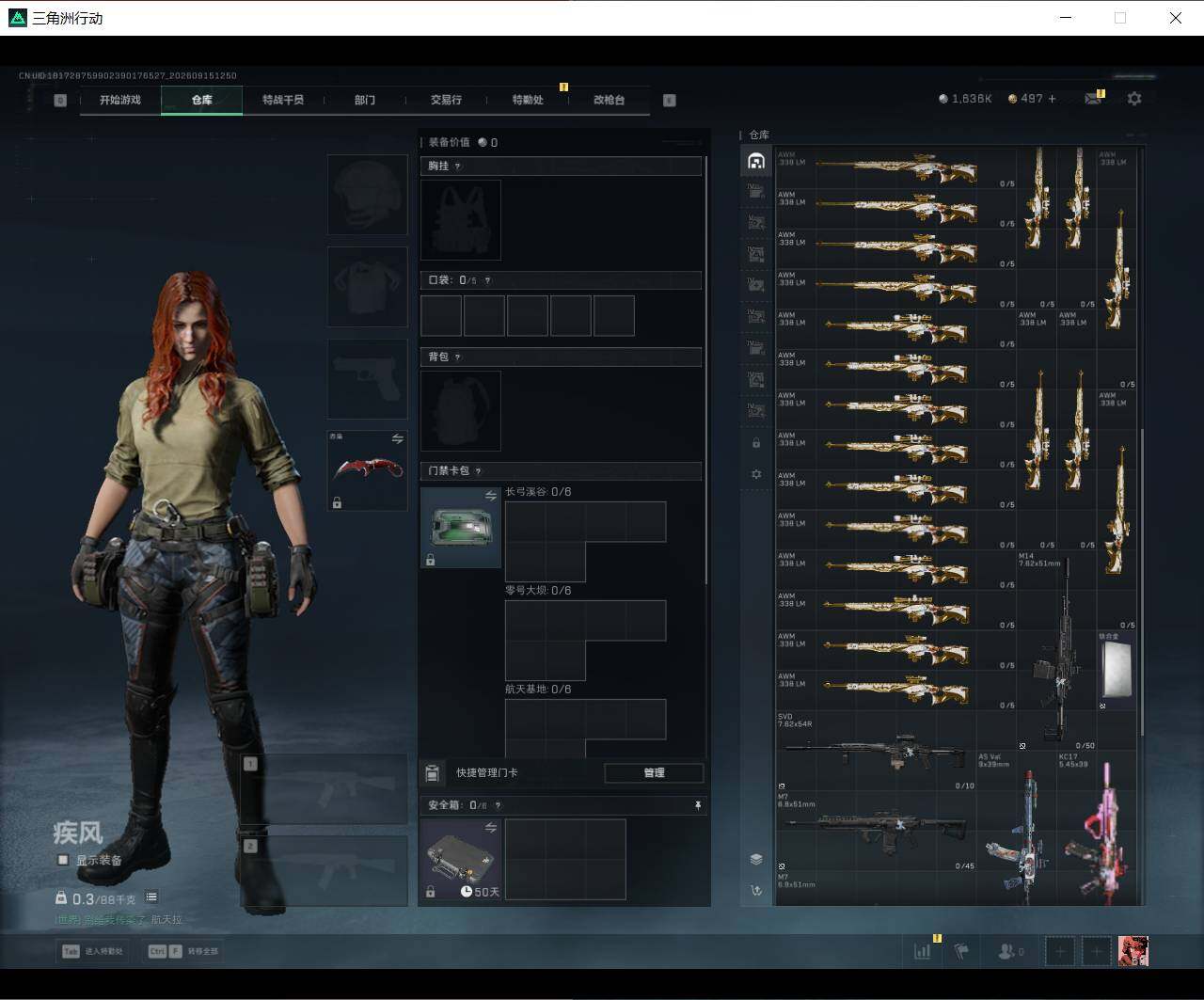
Task: Click the first empty squad plus slot
Action: tap(1060, 951)
